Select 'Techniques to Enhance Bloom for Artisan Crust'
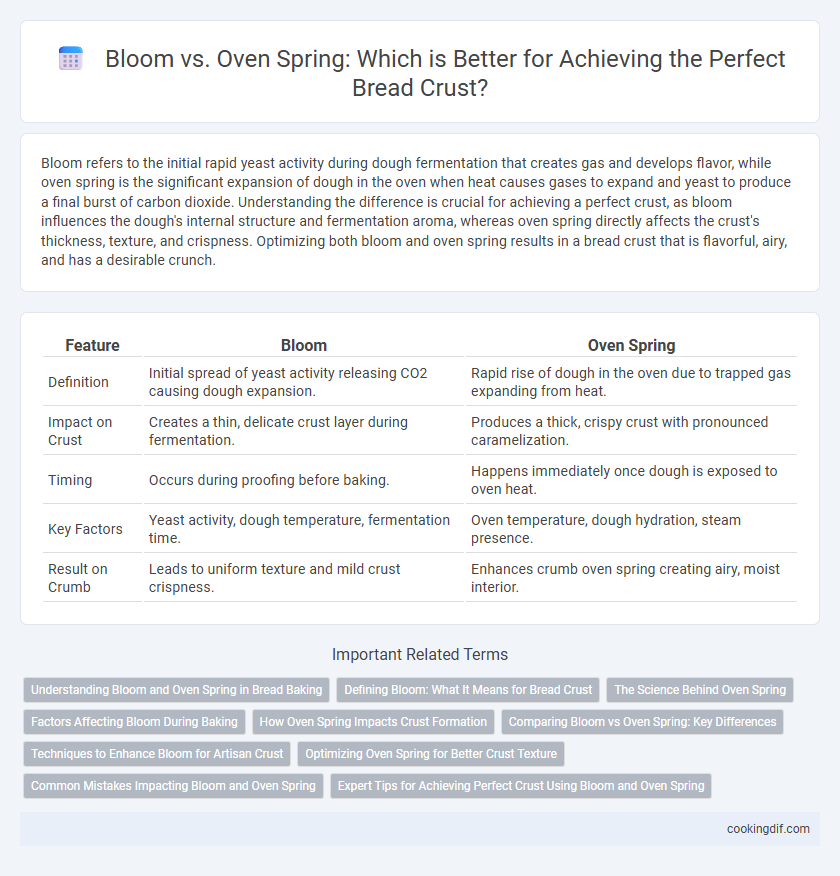 (x=157, y=754)
